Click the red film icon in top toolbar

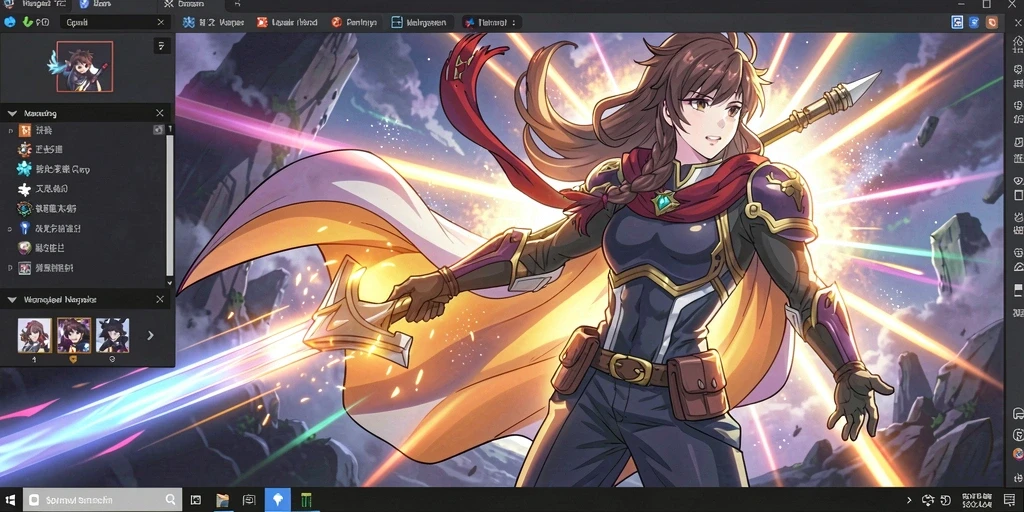(x=262, y=22)
